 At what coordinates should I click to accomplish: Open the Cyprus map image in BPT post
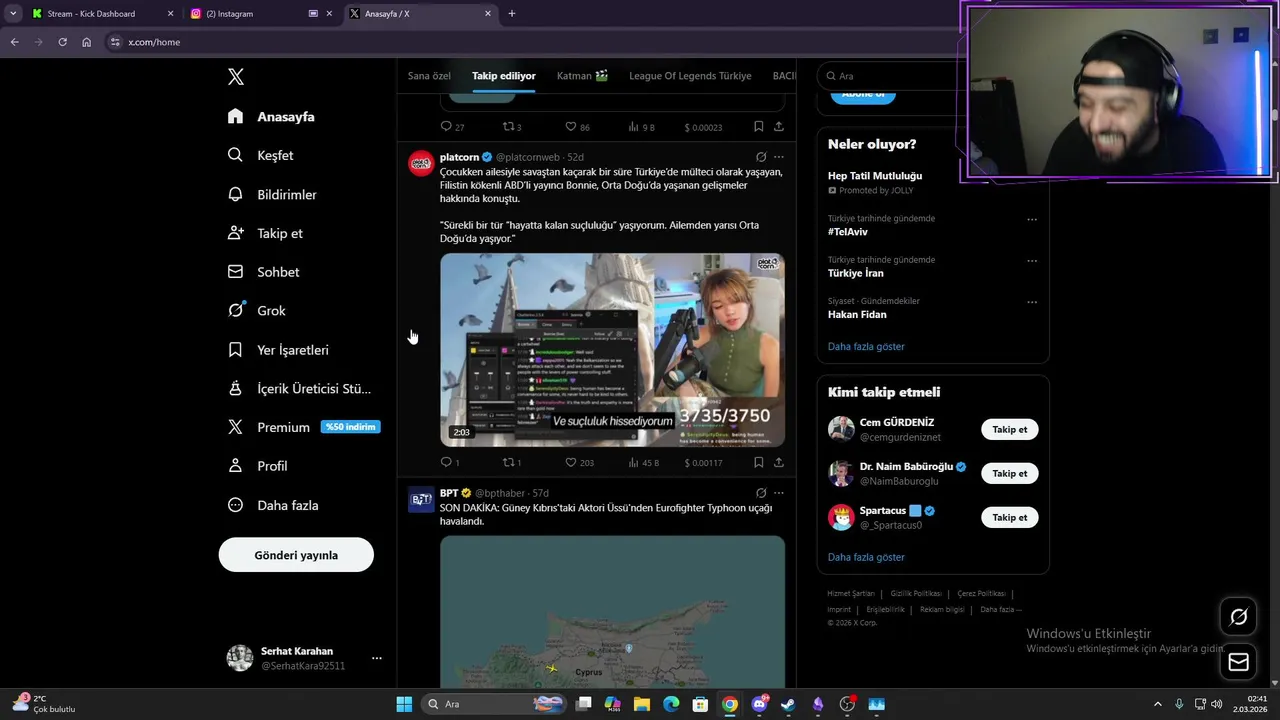tap(612, 611)
